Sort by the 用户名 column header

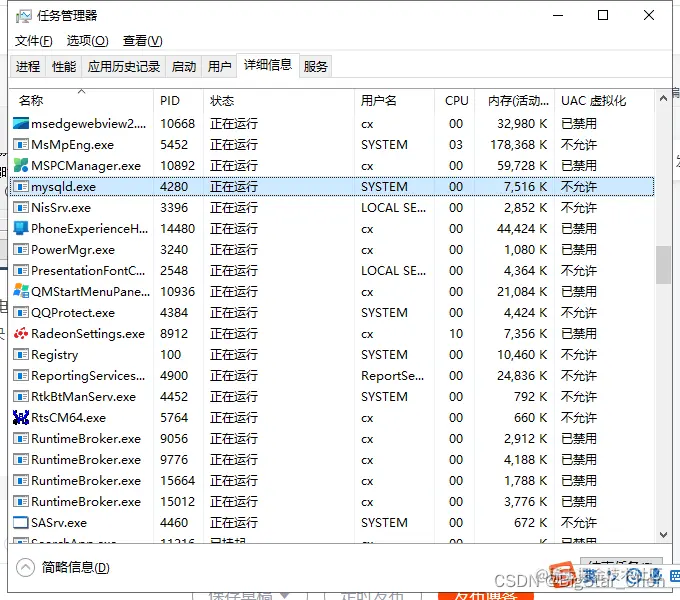coord(394,101)
